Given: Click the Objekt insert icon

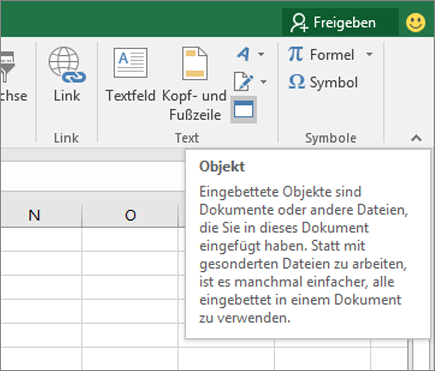Looking at the screenshot, I should click(x=244, y=110).
